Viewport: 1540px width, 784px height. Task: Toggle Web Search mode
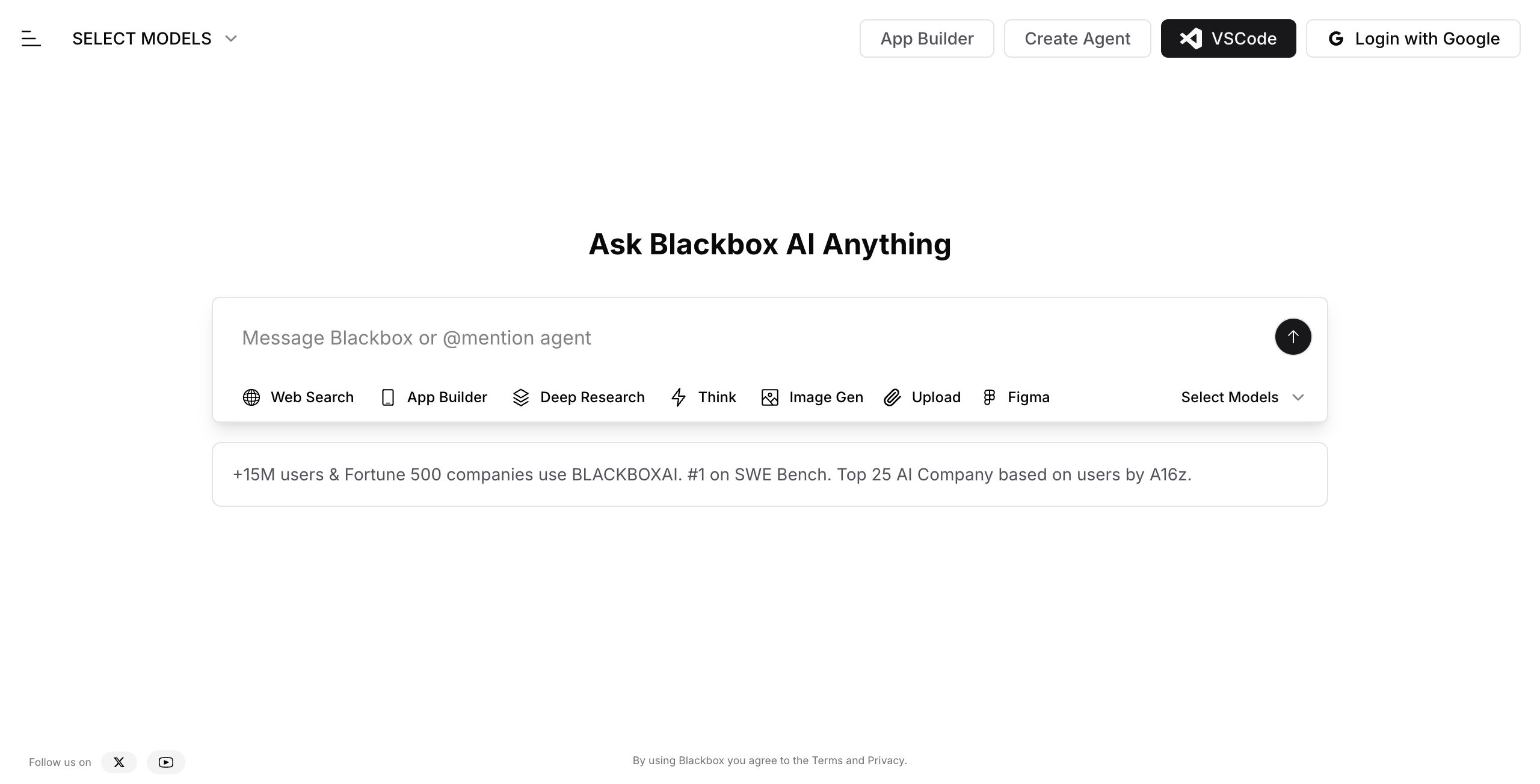(x=298, y=397)
